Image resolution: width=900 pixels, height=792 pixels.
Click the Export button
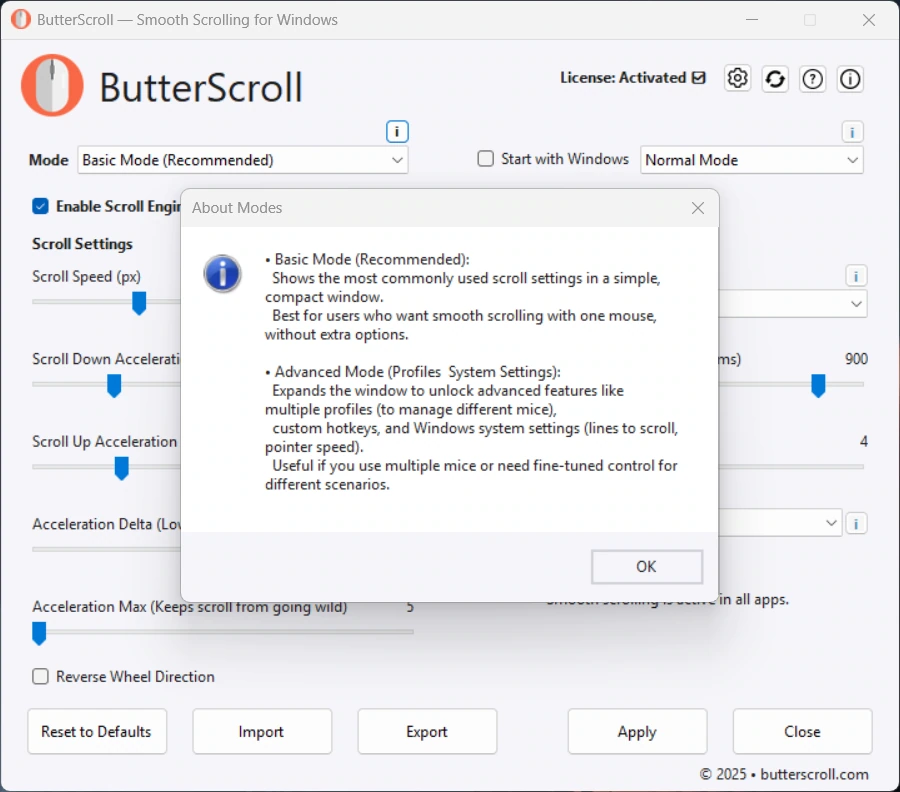coord(427,731)
